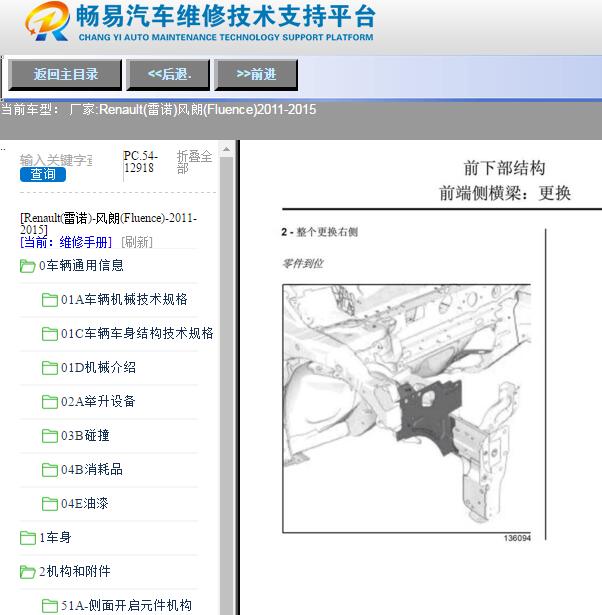Screen dimensions: 602x615
Task: Click the image number 136094
Action: [x=517, y=538]
